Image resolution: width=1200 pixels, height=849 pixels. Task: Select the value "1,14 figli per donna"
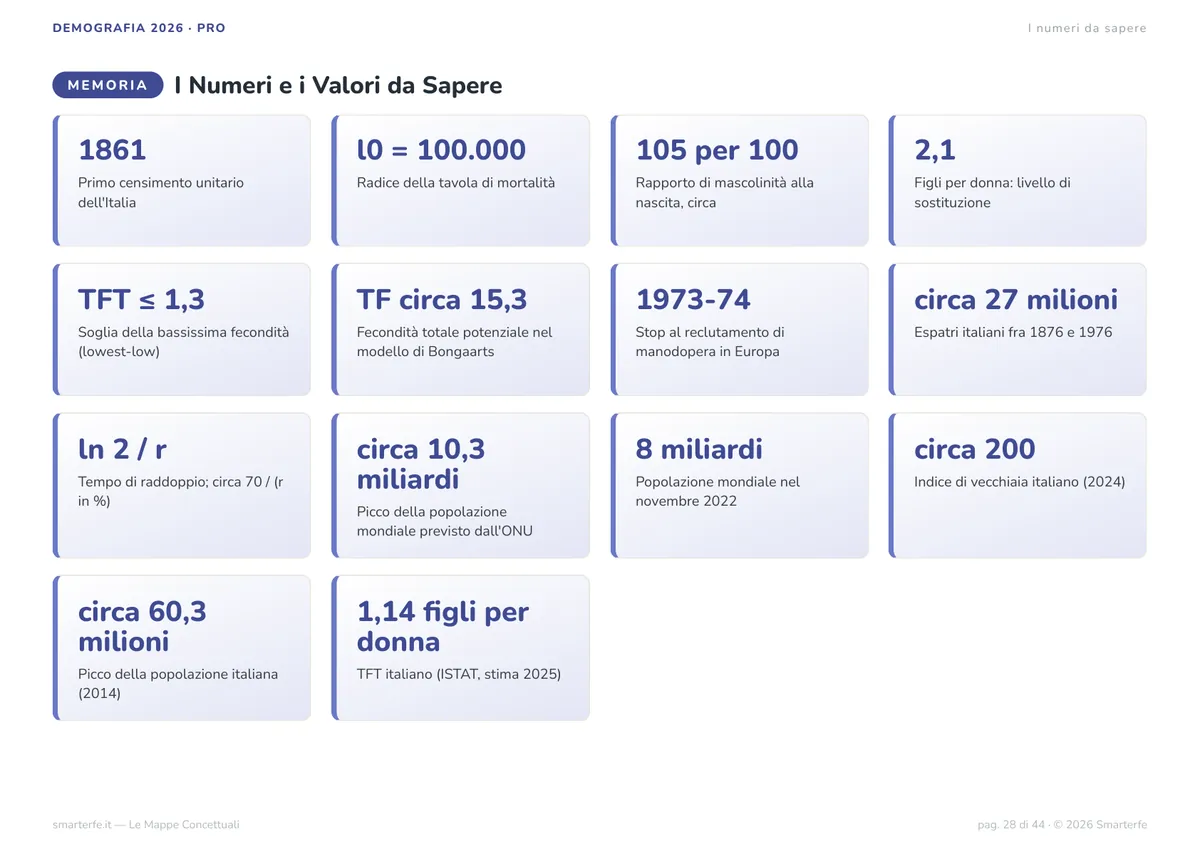click(443, 626)
